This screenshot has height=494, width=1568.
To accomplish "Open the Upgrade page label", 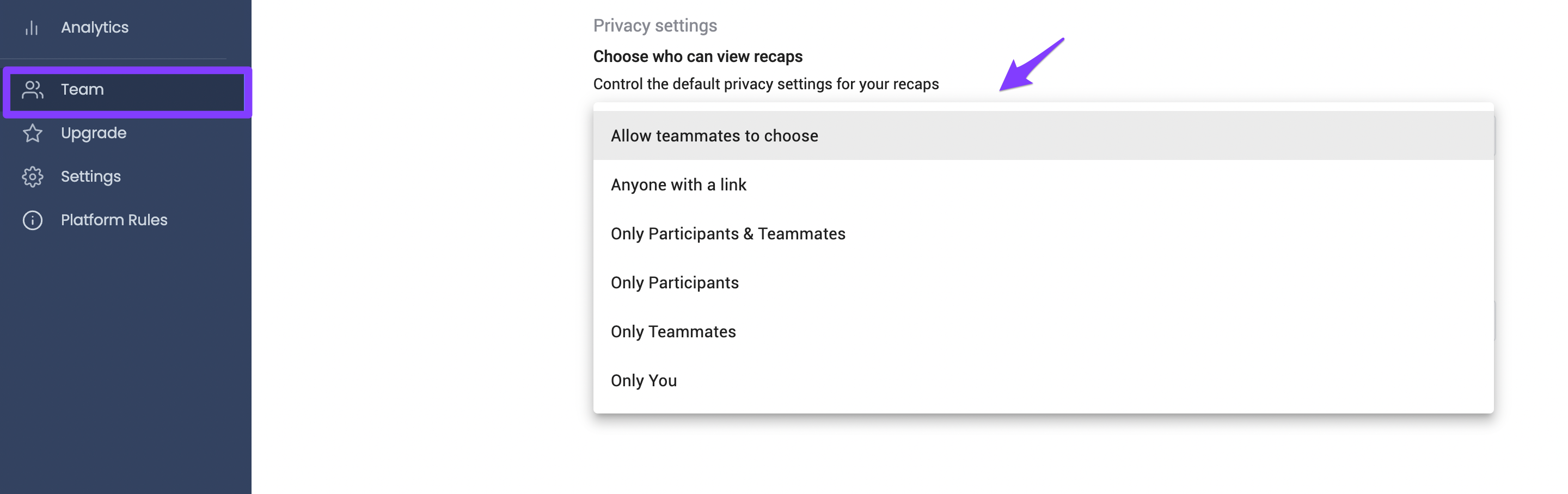I will (94, 133).
